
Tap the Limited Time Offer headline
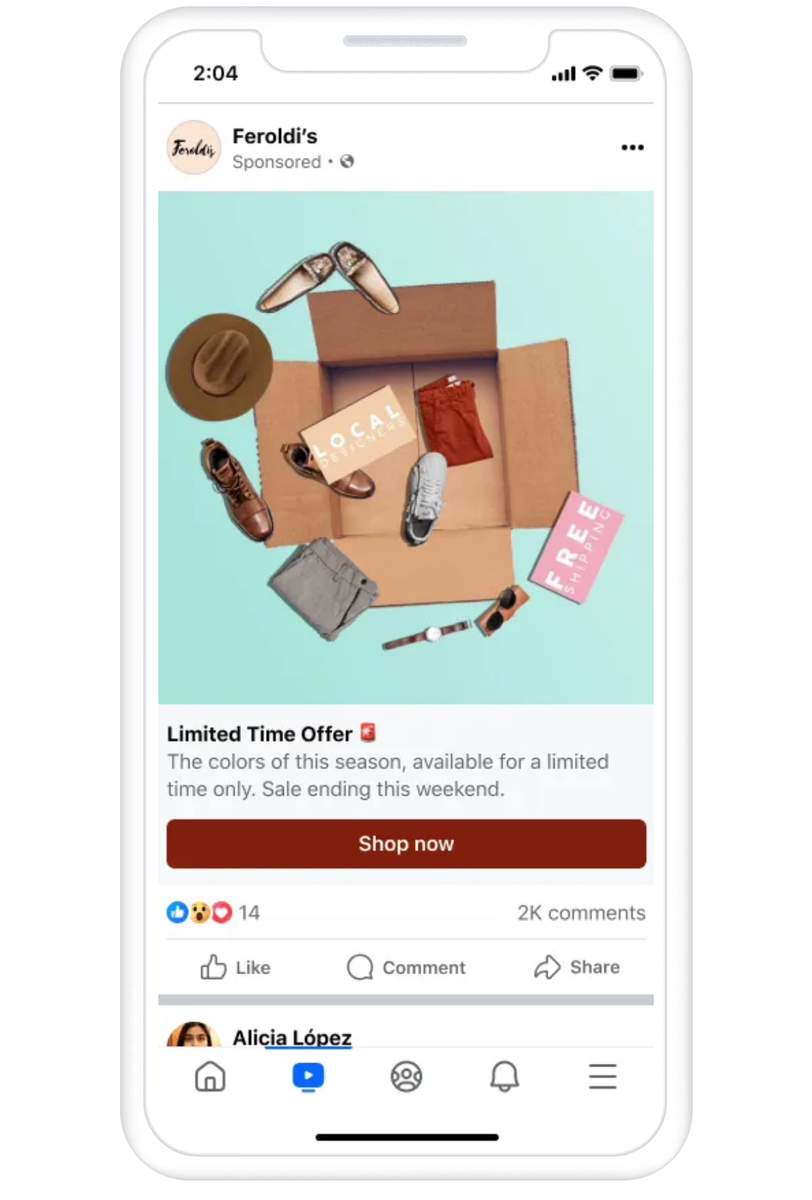pos(260,734)
